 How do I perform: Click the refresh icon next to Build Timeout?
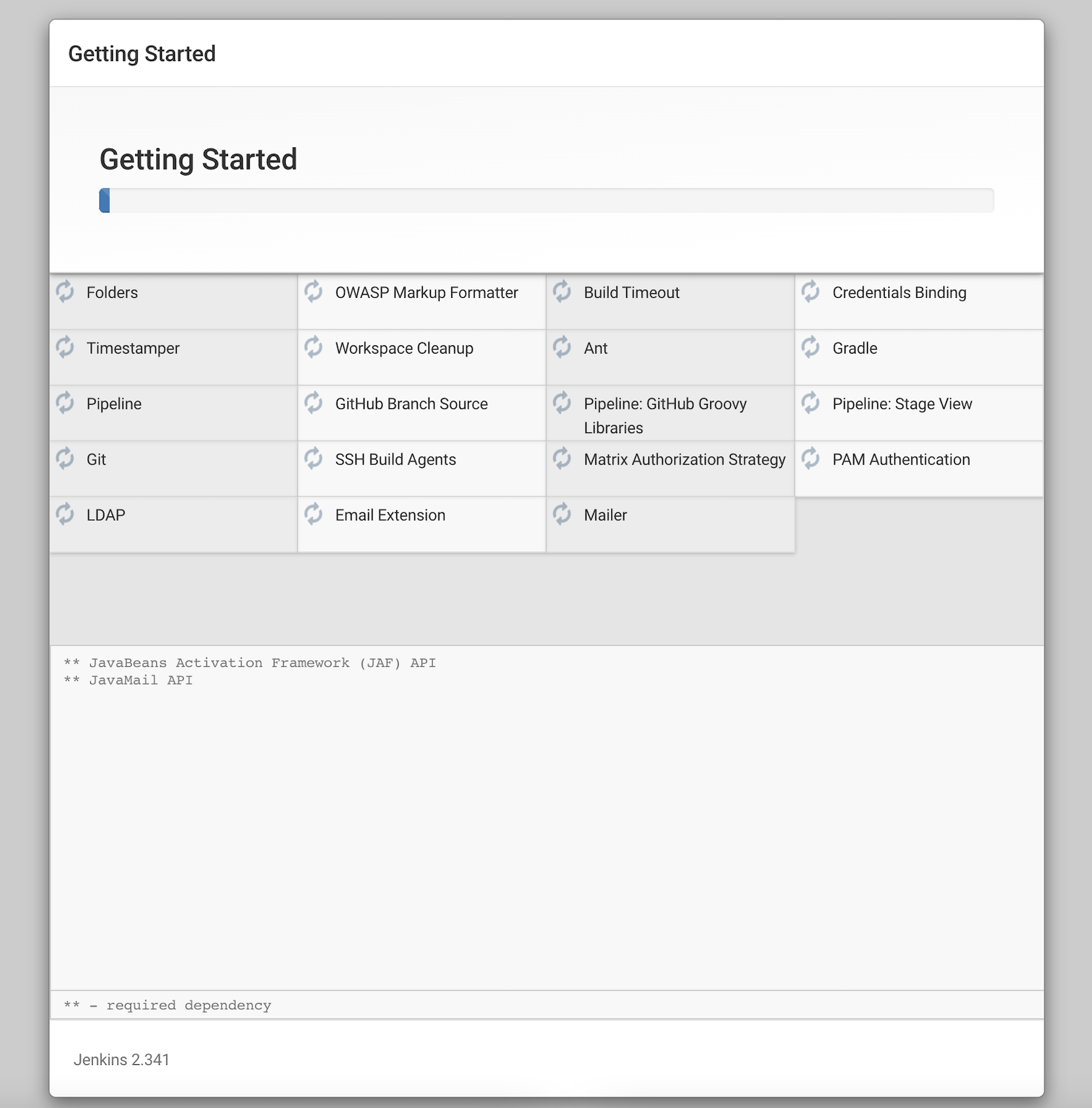click(562, 291)
